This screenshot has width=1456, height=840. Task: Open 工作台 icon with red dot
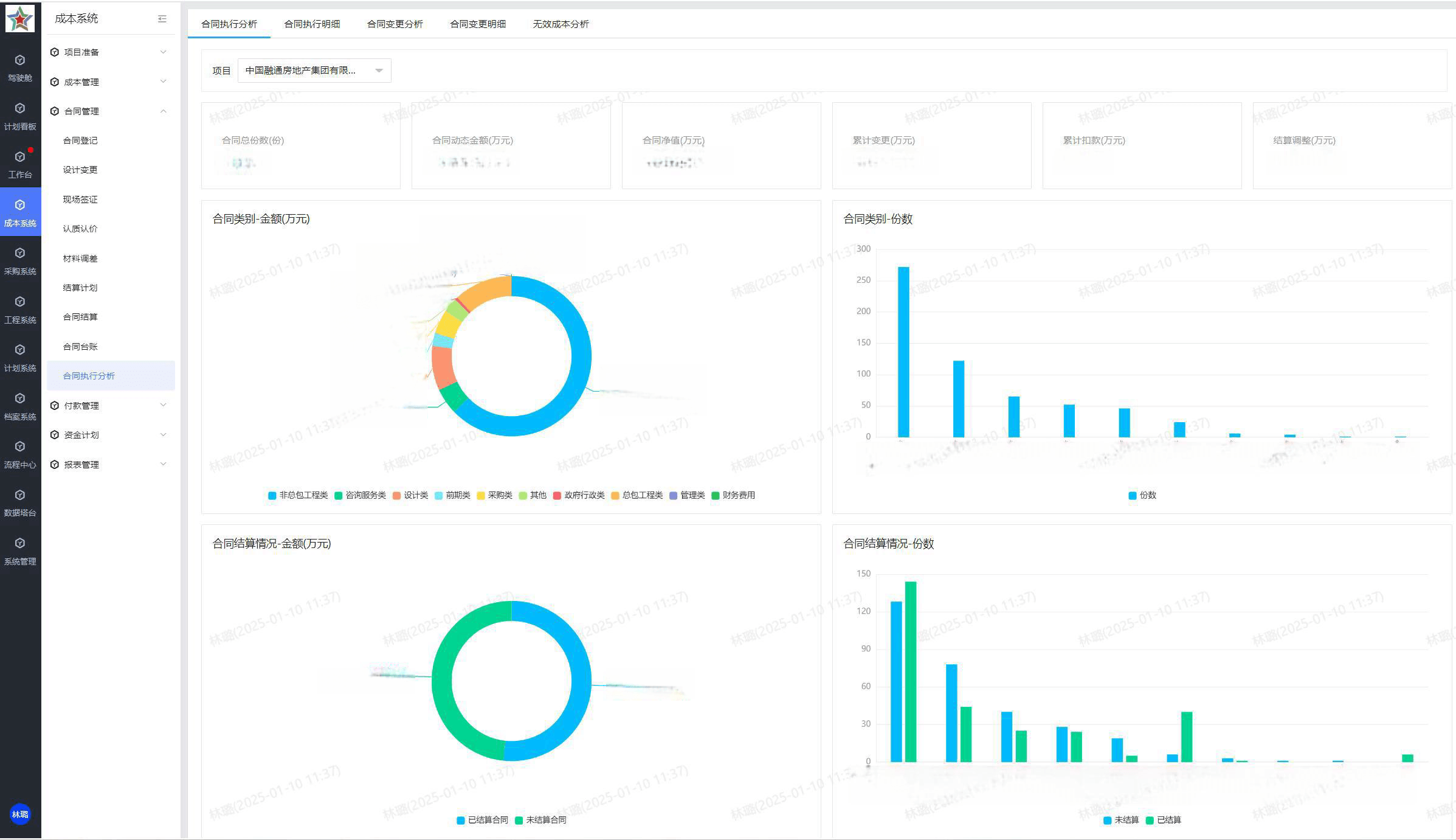coord(20,164)
